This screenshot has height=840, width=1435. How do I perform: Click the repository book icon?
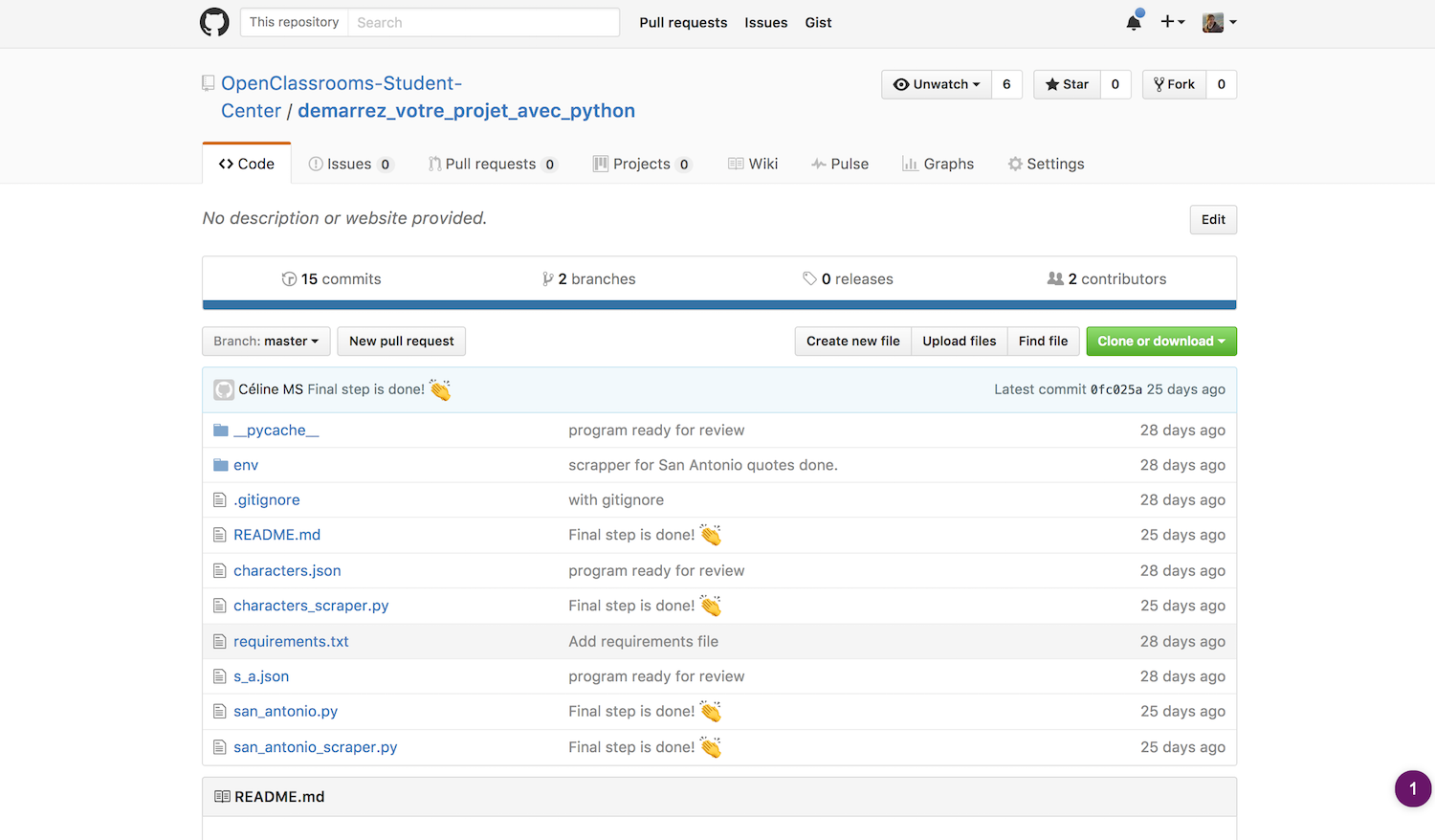pyautogui.click(x=209, y=83)
